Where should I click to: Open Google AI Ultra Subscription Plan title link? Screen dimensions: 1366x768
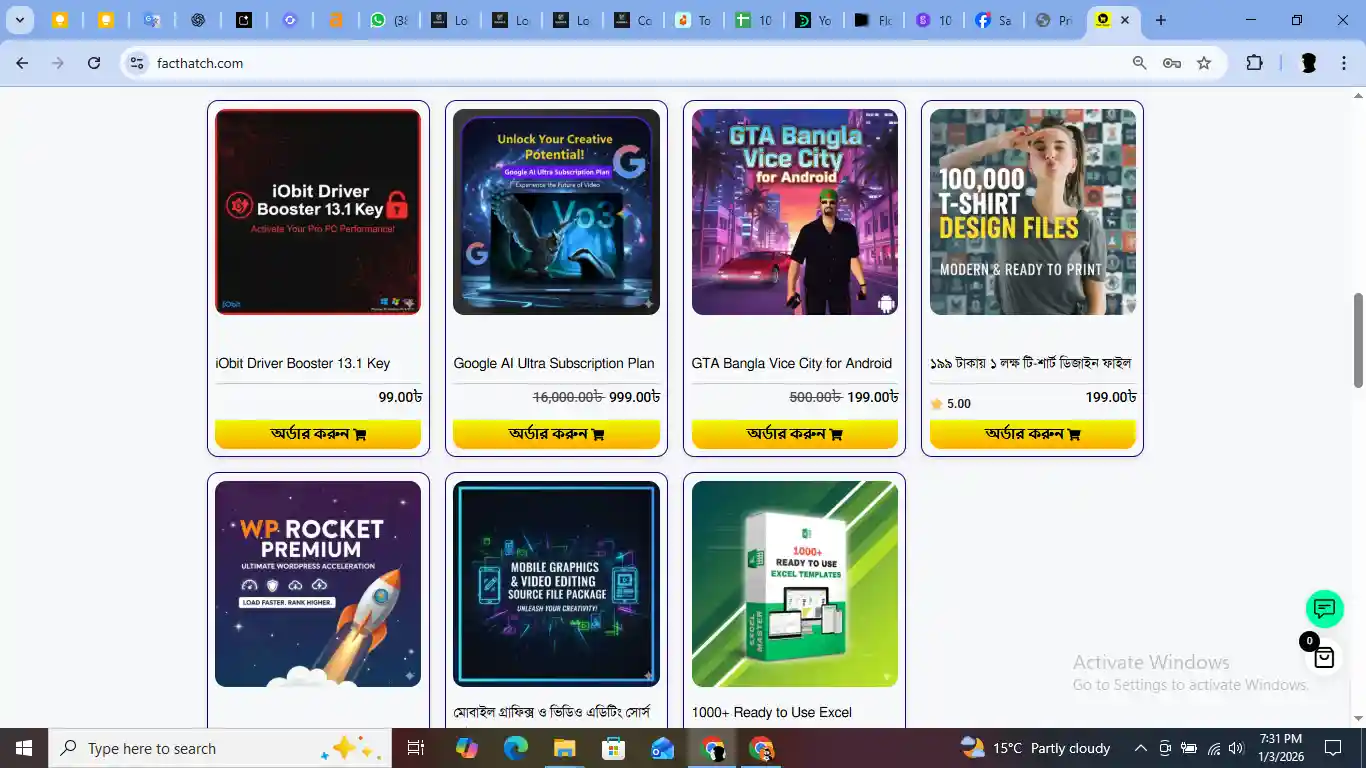[x=554, y=363]
